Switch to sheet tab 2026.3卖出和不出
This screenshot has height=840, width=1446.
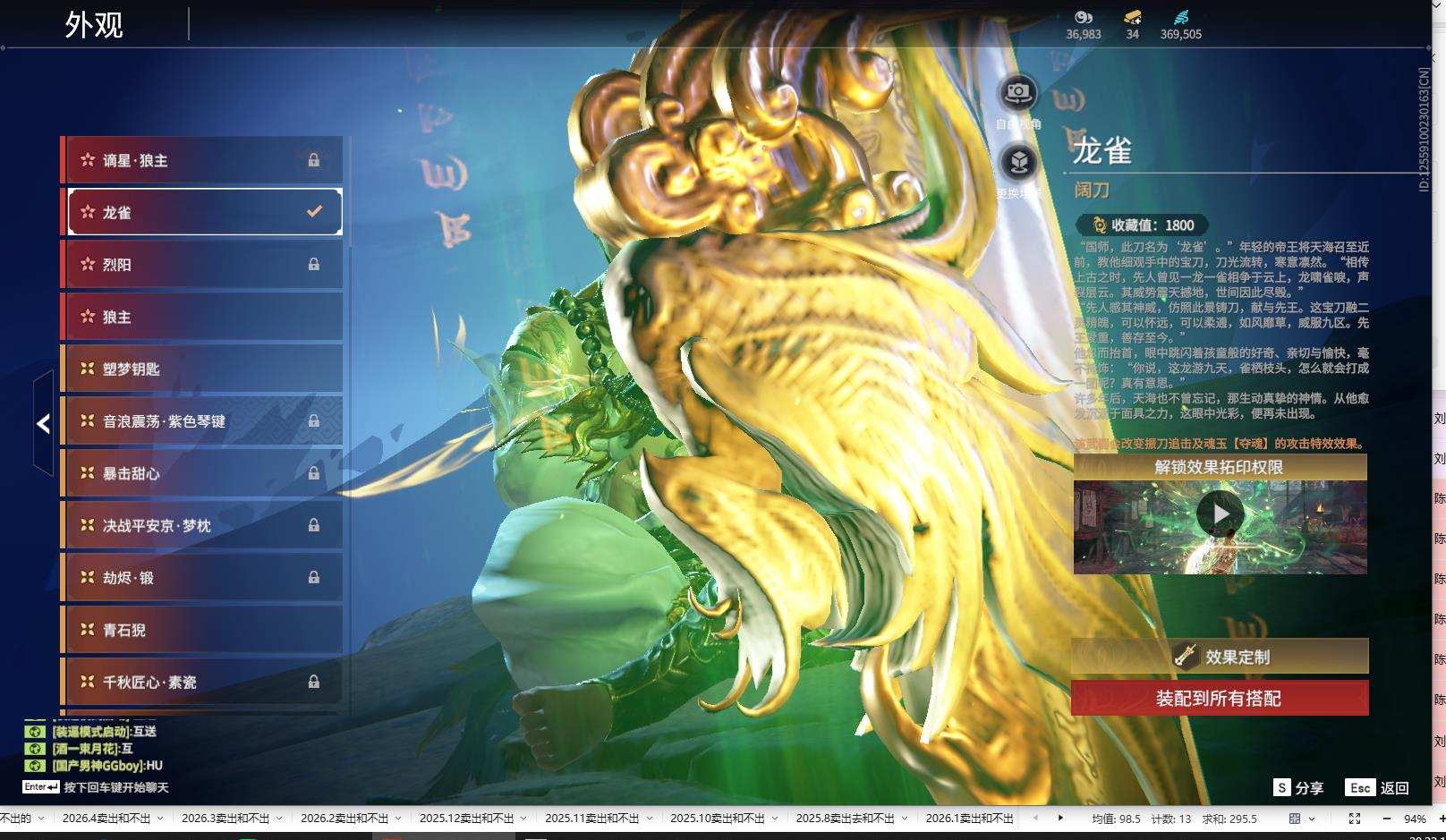click(x=225, y=819)
